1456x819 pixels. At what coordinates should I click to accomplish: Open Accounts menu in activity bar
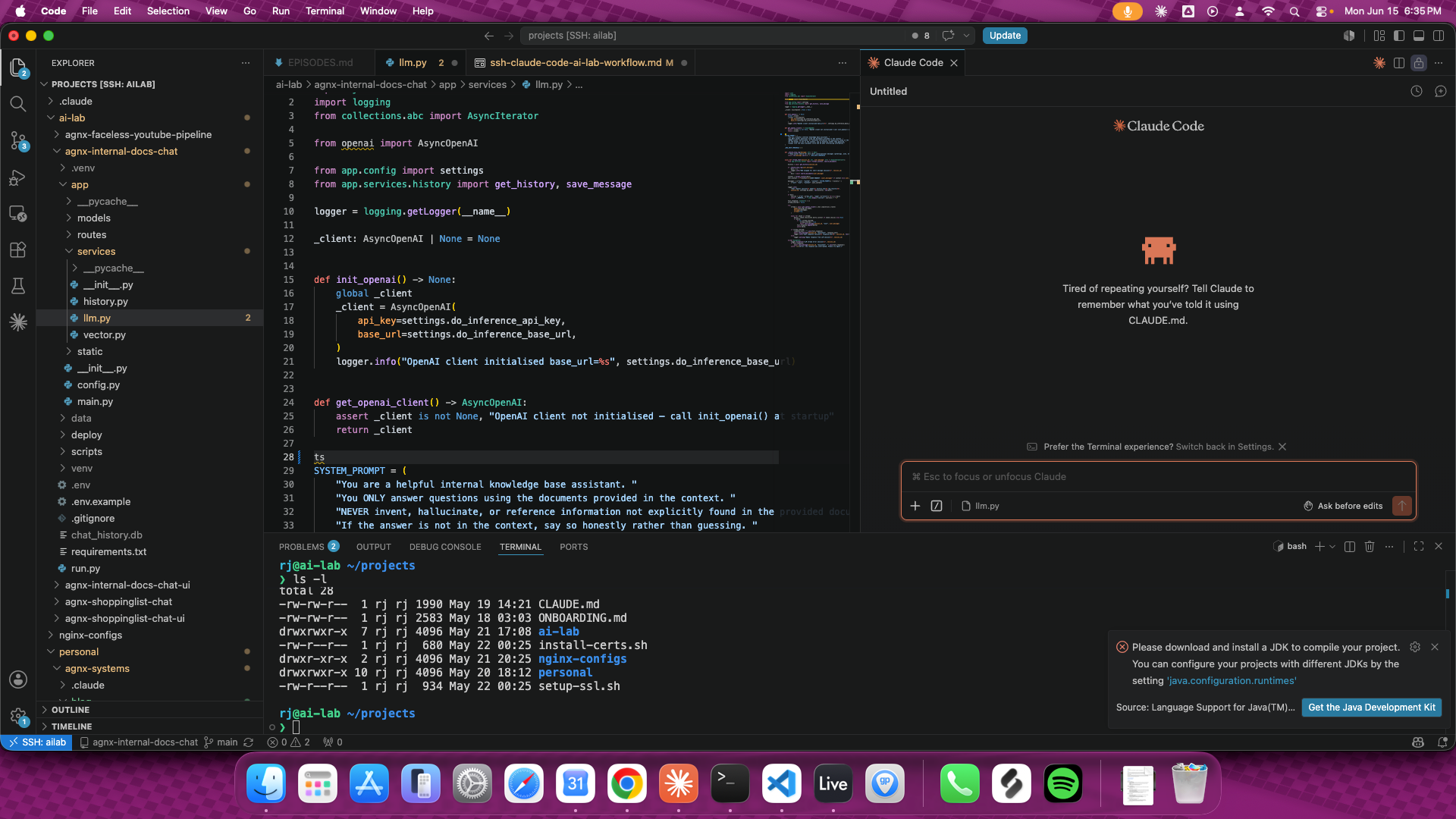pyautogui.click(x=18, y=679)
